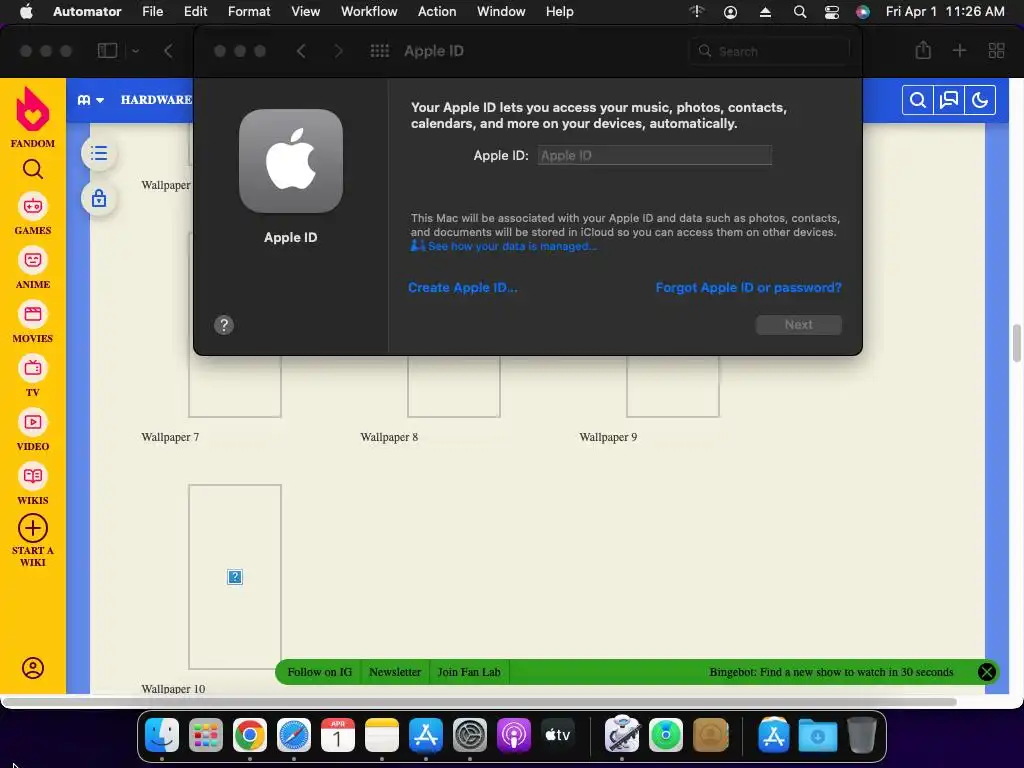Click the Siri icon in the menu bar
Image resolution: width=1024 pixels, height=768 pixels.
(x=863, y=12)
